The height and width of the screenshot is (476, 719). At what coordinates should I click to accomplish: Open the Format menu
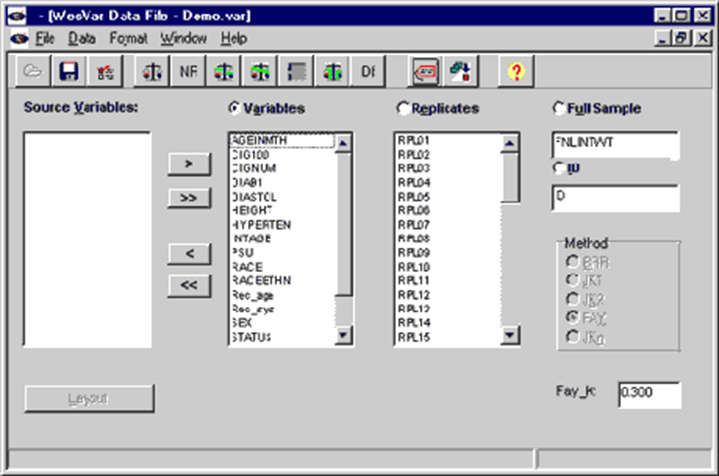(128, 39)
